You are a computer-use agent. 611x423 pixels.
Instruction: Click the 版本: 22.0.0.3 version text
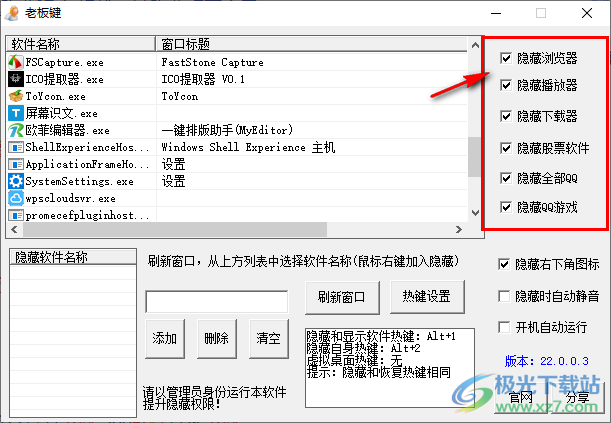(x=546, y=361)
